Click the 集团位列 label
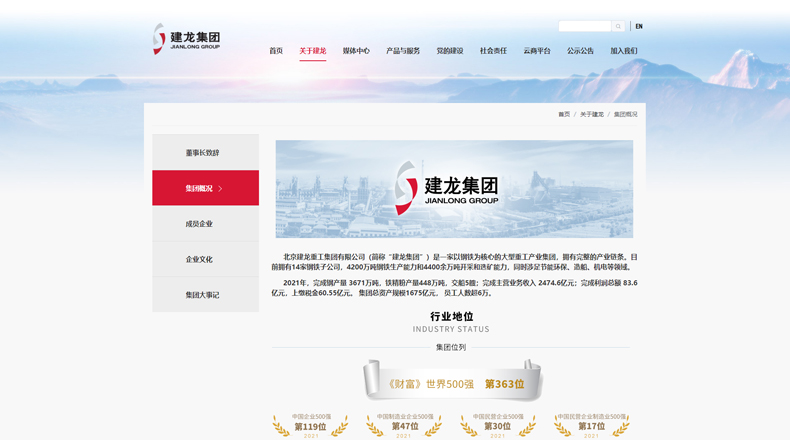The image size is (790, 440). (451, 347)
